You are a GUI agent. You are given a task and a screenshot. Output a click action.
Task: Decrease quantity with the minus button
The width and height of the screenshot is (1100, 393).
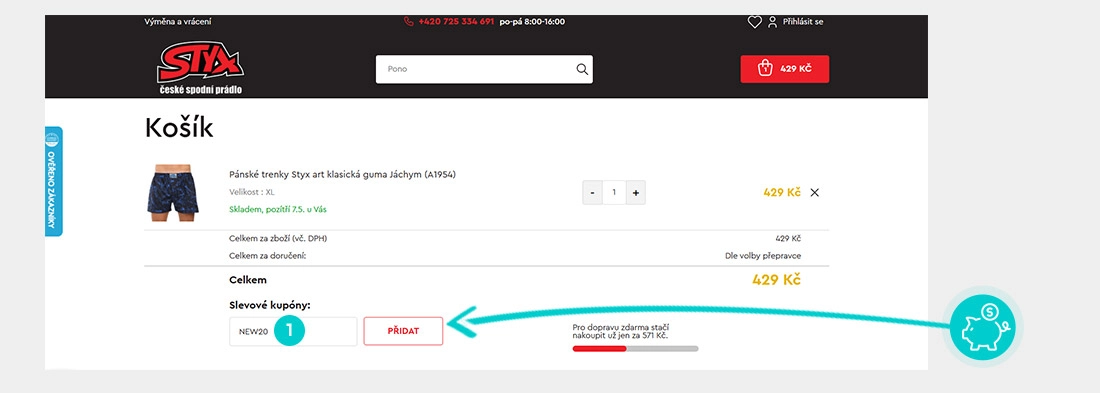[x=593, y=192]
